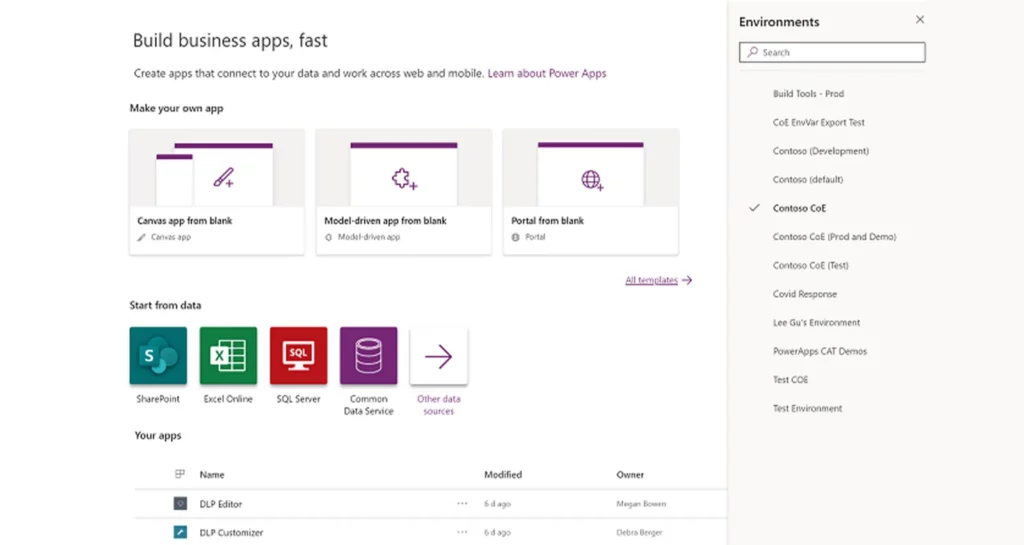Sort apps by the Modified column header
1024x545 pixels.
tap(503, 475)
